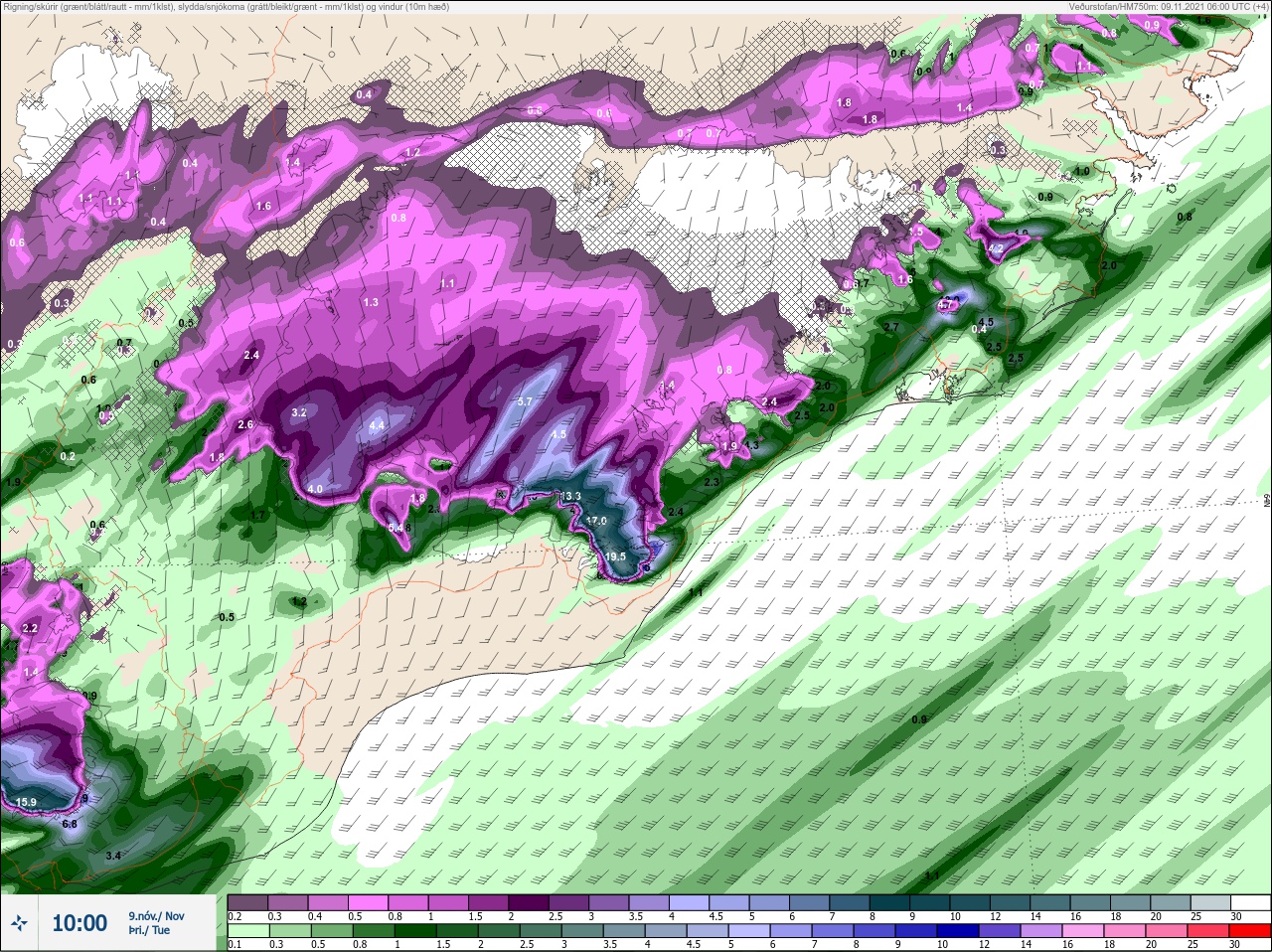
Task: Click the 2.6 value on the map
Action: [246, 425]
